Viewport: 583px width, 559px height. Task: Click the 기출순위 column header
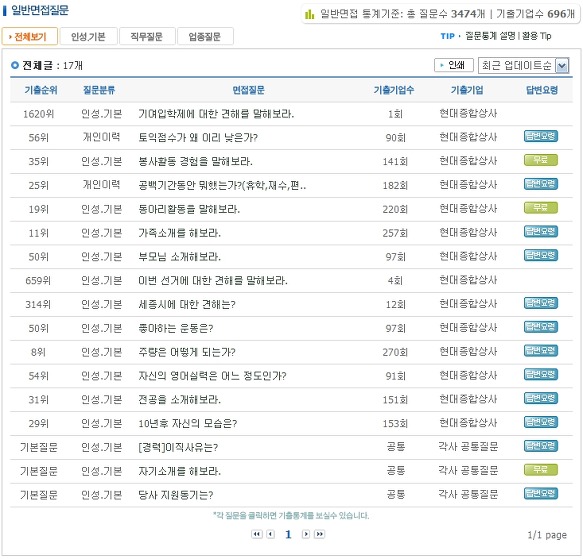pos(41,90)
